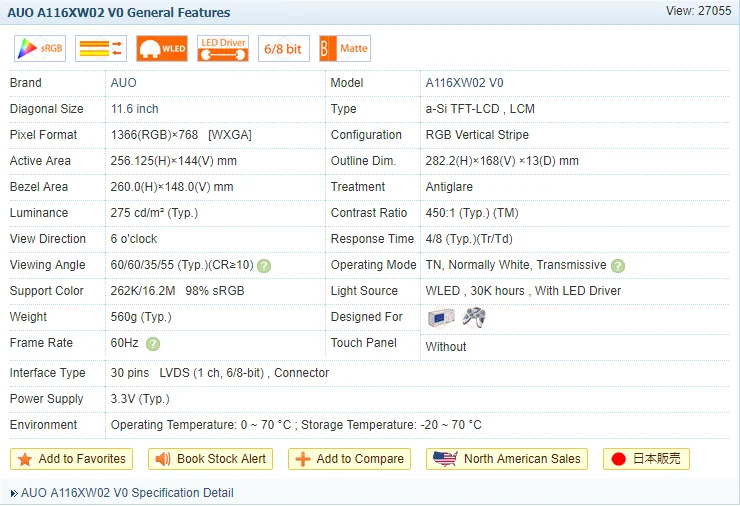Open Viewing Angle help question mark
Screen dimensions: 740x506
pyautogui.click(x=264, y=266)
